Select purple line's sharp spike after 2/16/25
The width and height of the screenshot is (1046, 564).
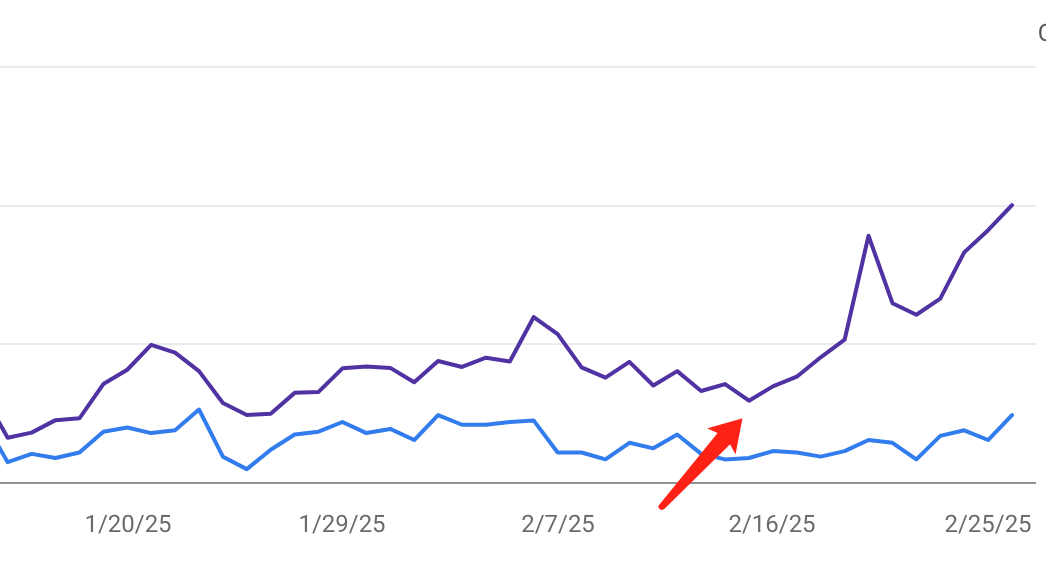pyautogui.click(x=868, y=236)
